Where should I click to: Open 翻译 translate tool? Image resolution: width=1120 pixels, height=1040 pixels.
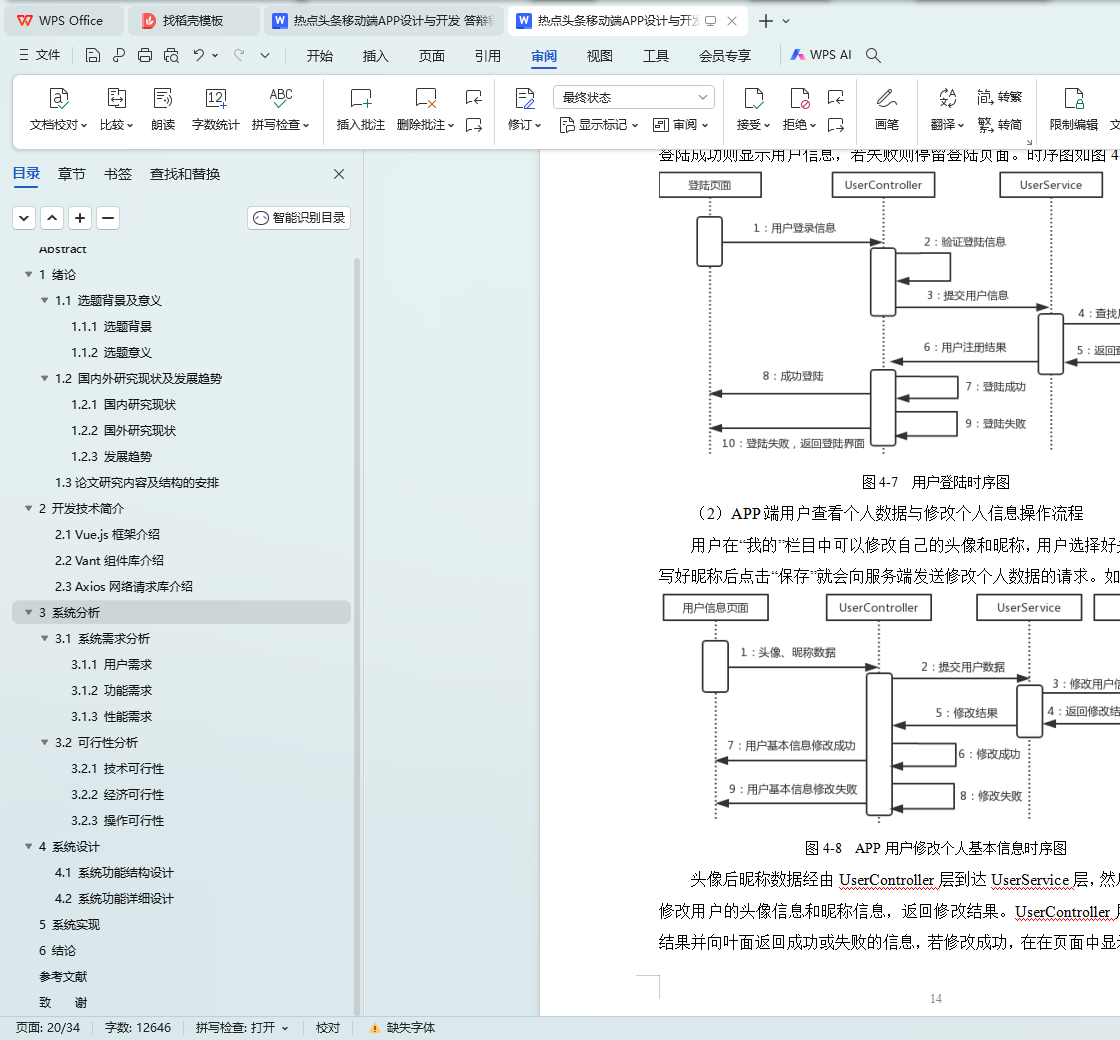point(947,109)
